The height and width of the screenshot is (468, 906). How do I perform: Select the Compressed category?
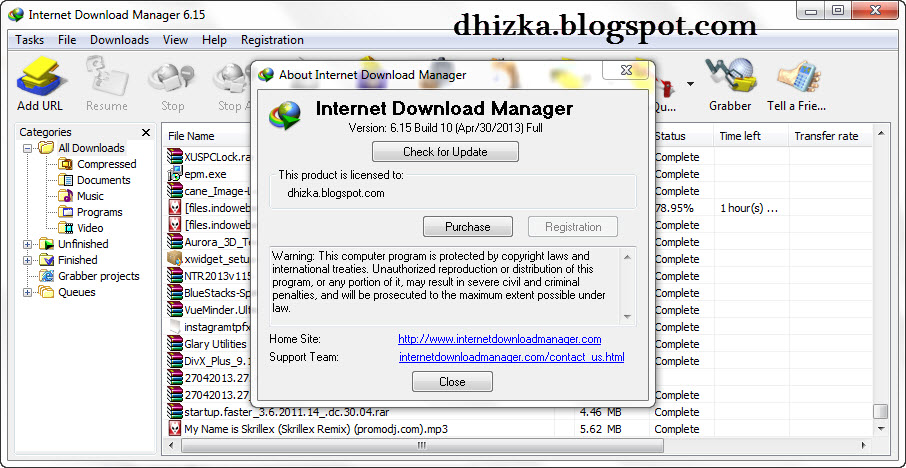click(x=106, y=164)
